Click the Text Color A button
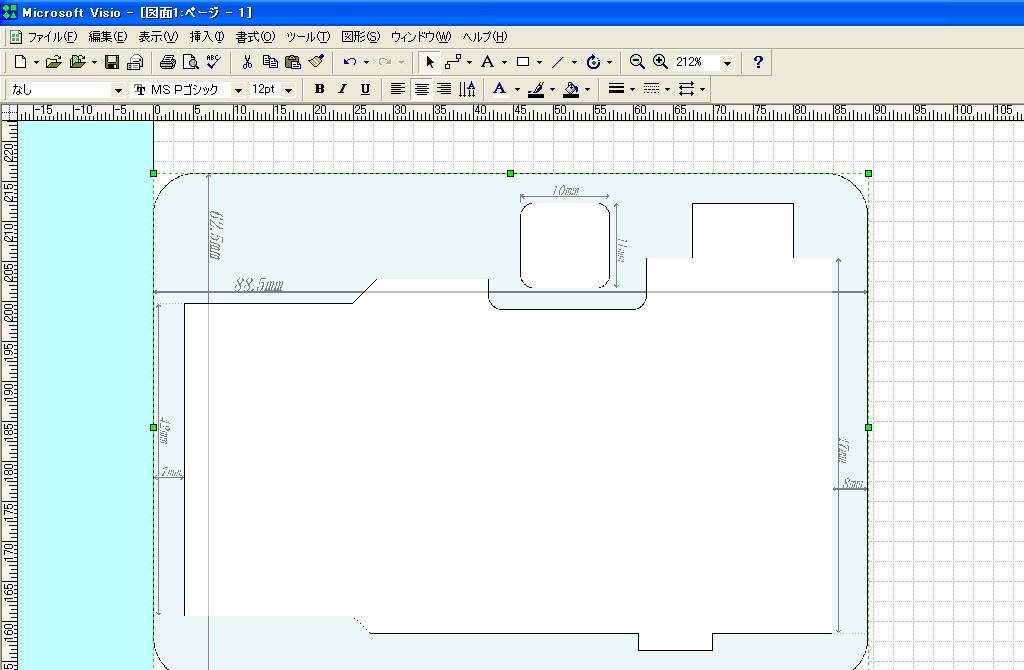Image resolution: width=1024 pixels, height=670 pixels. tap(500, 89)
